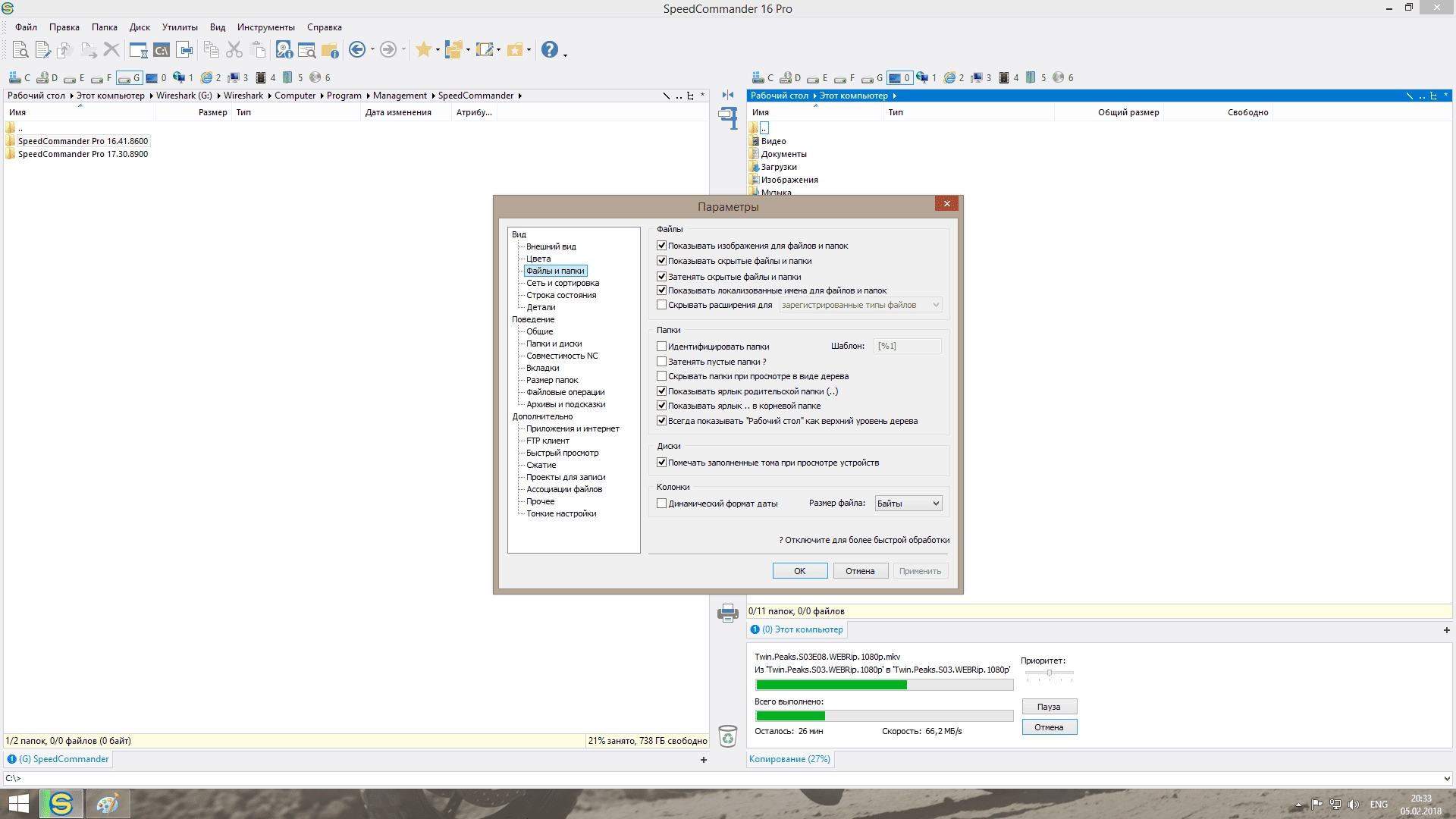Viewport: 1456px width, 819px height.
Task: Toggle 'Показывать изображения для файлов и папок' checkbox
Action: 661,246
